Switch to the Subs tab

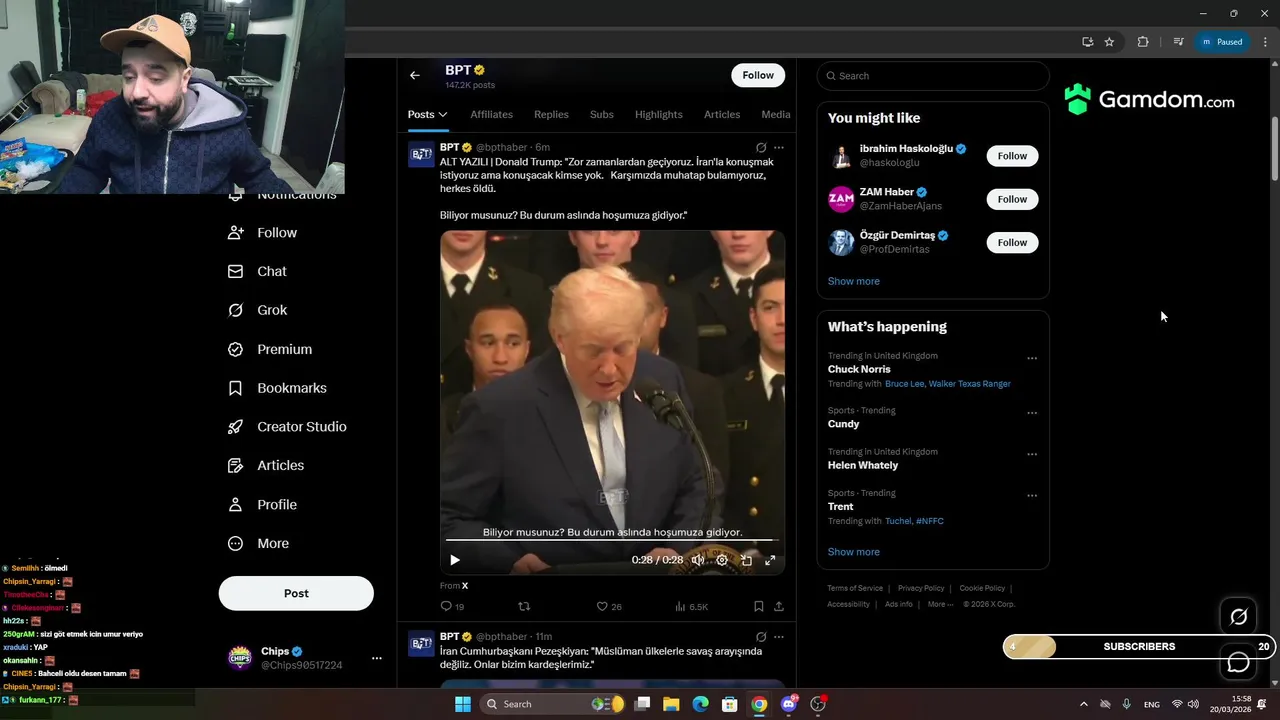tap(601, 114)
